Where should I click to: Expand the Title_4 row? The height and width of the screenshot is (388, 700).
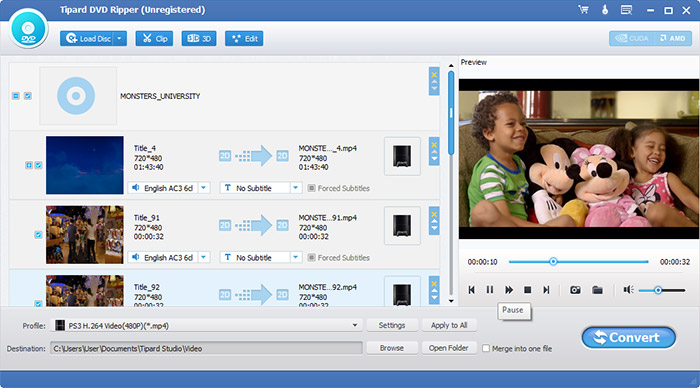pos(29,165)
